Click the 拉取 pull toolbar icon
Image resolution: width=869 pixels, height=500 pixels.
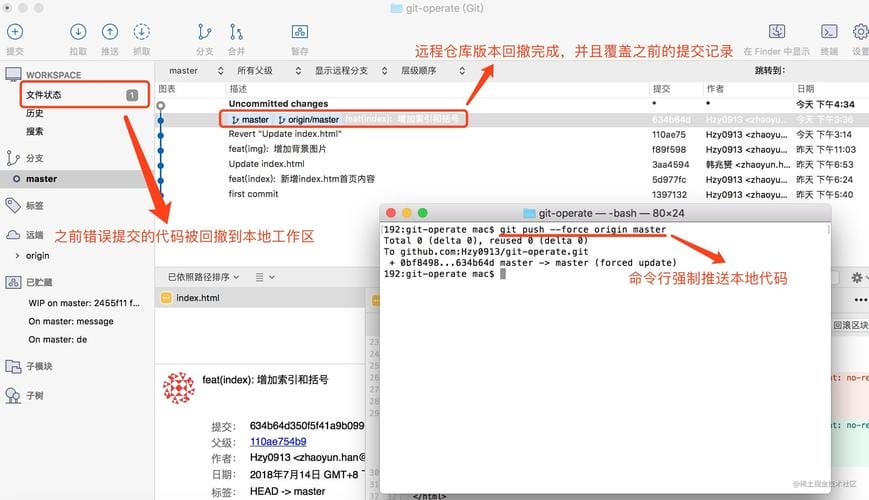78,32
